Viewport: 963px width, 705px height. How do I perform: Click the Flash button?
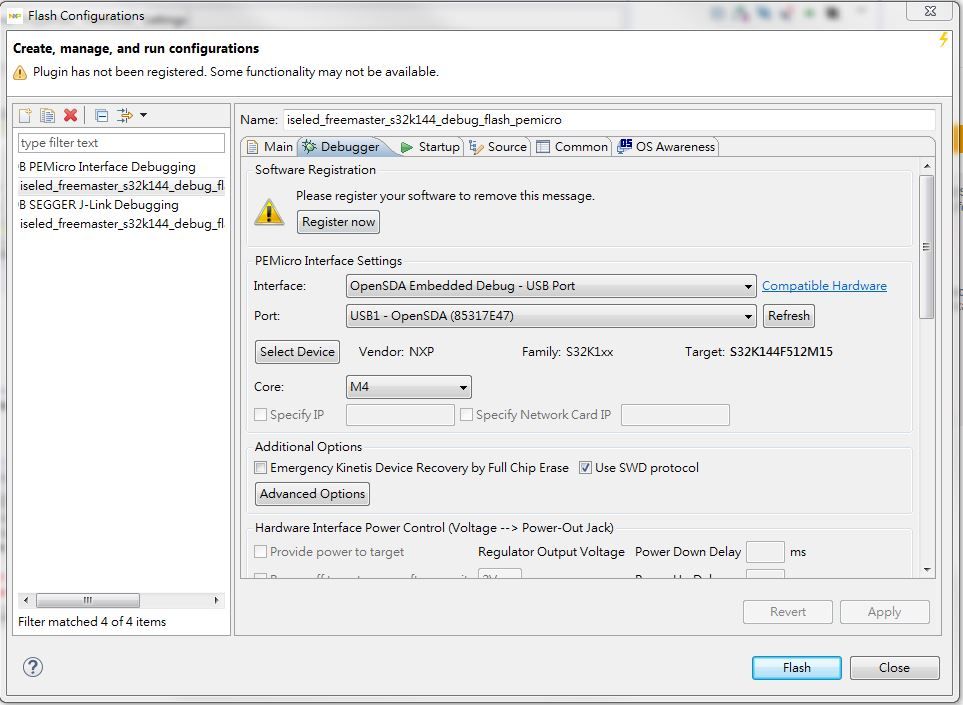(x=797, y=668)
